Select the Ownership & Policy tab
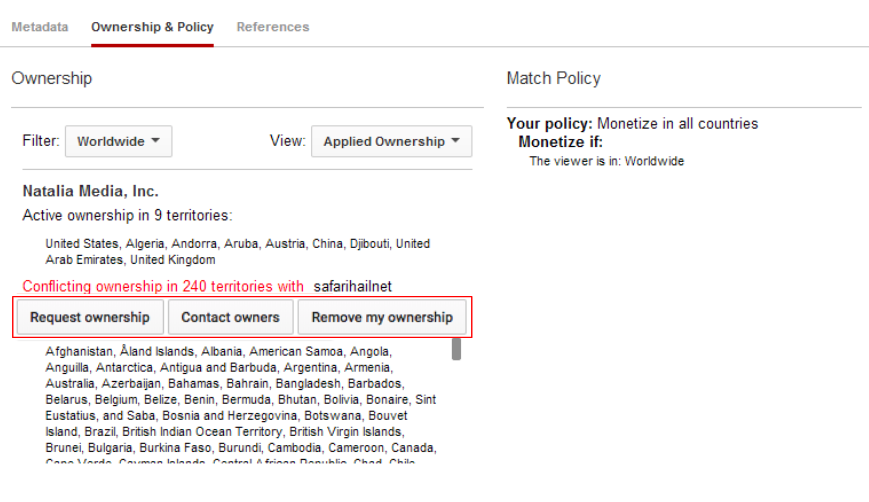The height and width of the screenshot is (502, 869). click(x=152, y=27)
